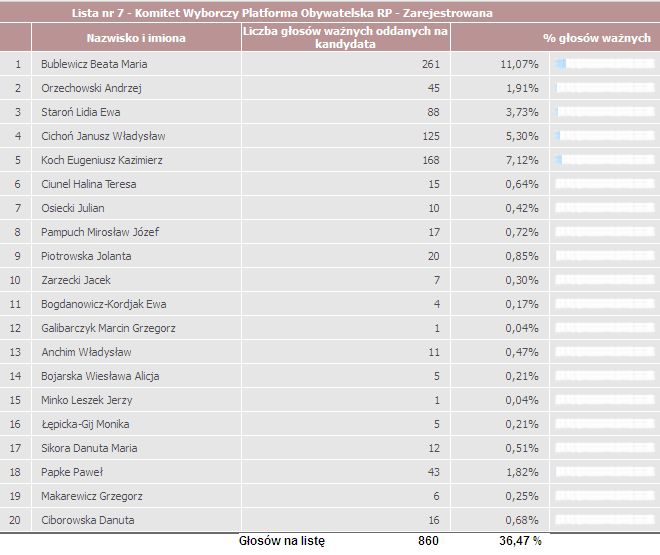660x555 pixels.
Task: Select candidate name 'Minko Leszek Jerzy'
Action: click(87, 400)
